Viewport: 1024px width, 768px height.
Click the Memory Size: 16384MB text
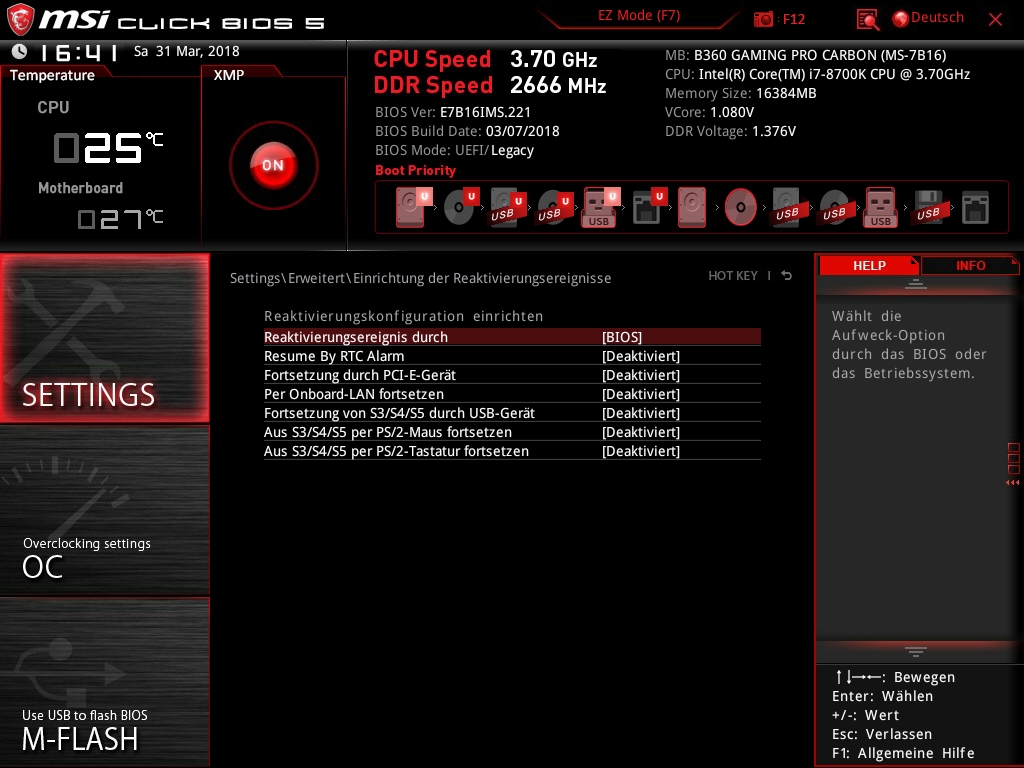point(741,93)
